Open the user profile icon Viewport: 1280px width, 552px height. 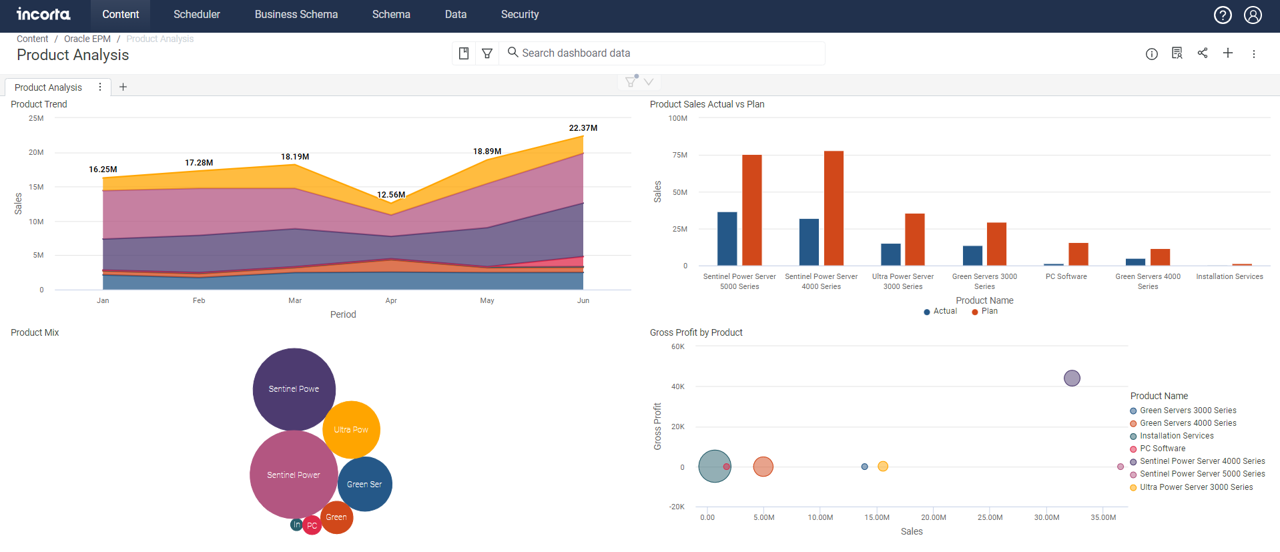pyautogui.click(x=1253, y=15)
